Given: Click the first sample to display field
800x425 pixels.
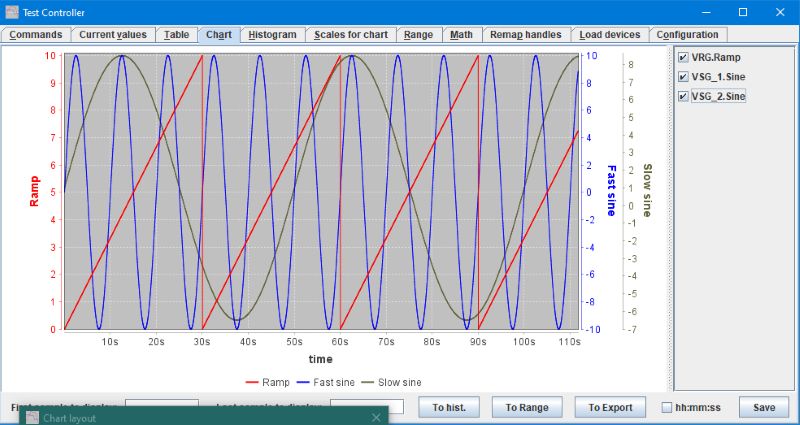Looking at the screenshot, I should [162, 403].
